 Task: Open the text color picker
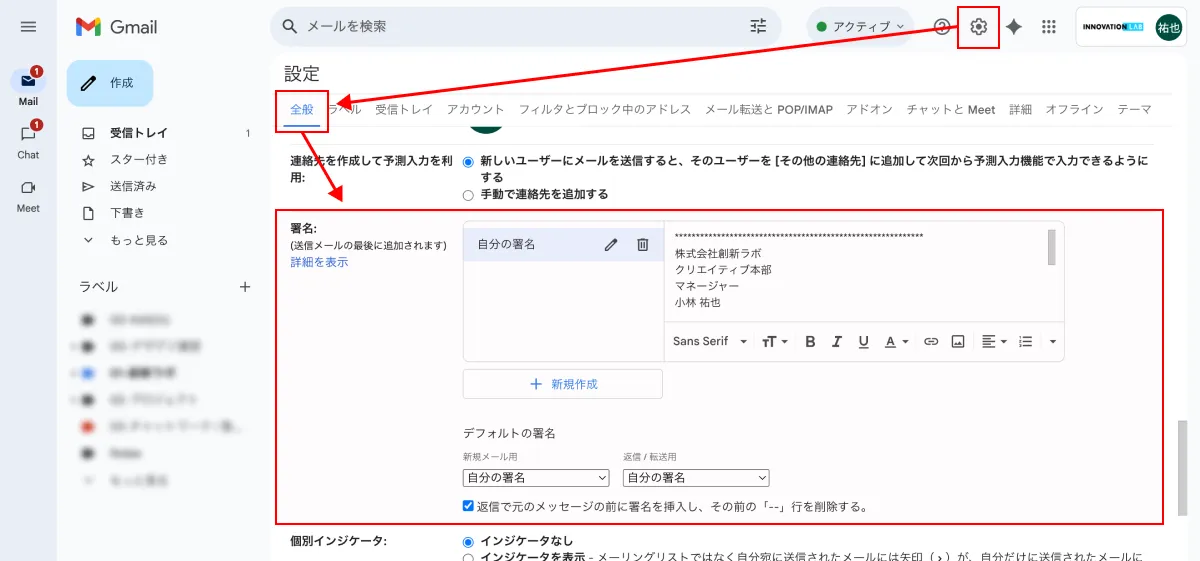(x=896, y=341)
